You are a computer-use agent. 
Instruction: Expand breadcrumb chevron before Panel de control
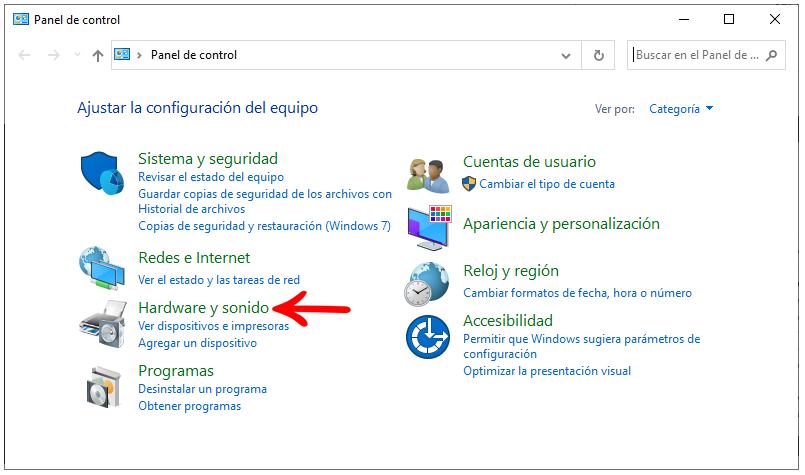139,55
